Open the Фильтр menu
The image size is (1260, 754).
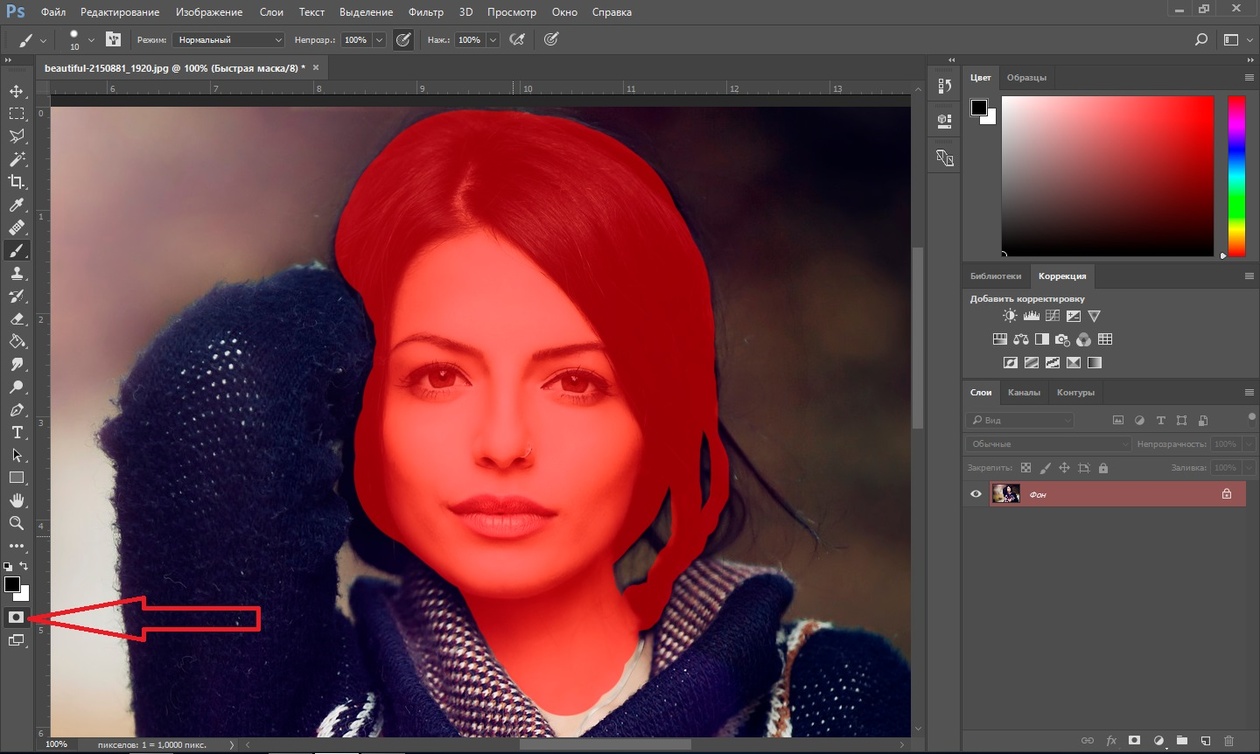click(x=426, y=12)
